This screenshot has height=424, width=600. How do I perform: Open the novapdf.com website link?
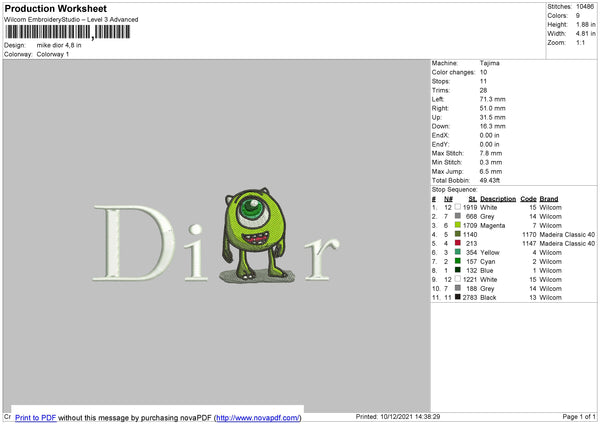click(258, 417)
